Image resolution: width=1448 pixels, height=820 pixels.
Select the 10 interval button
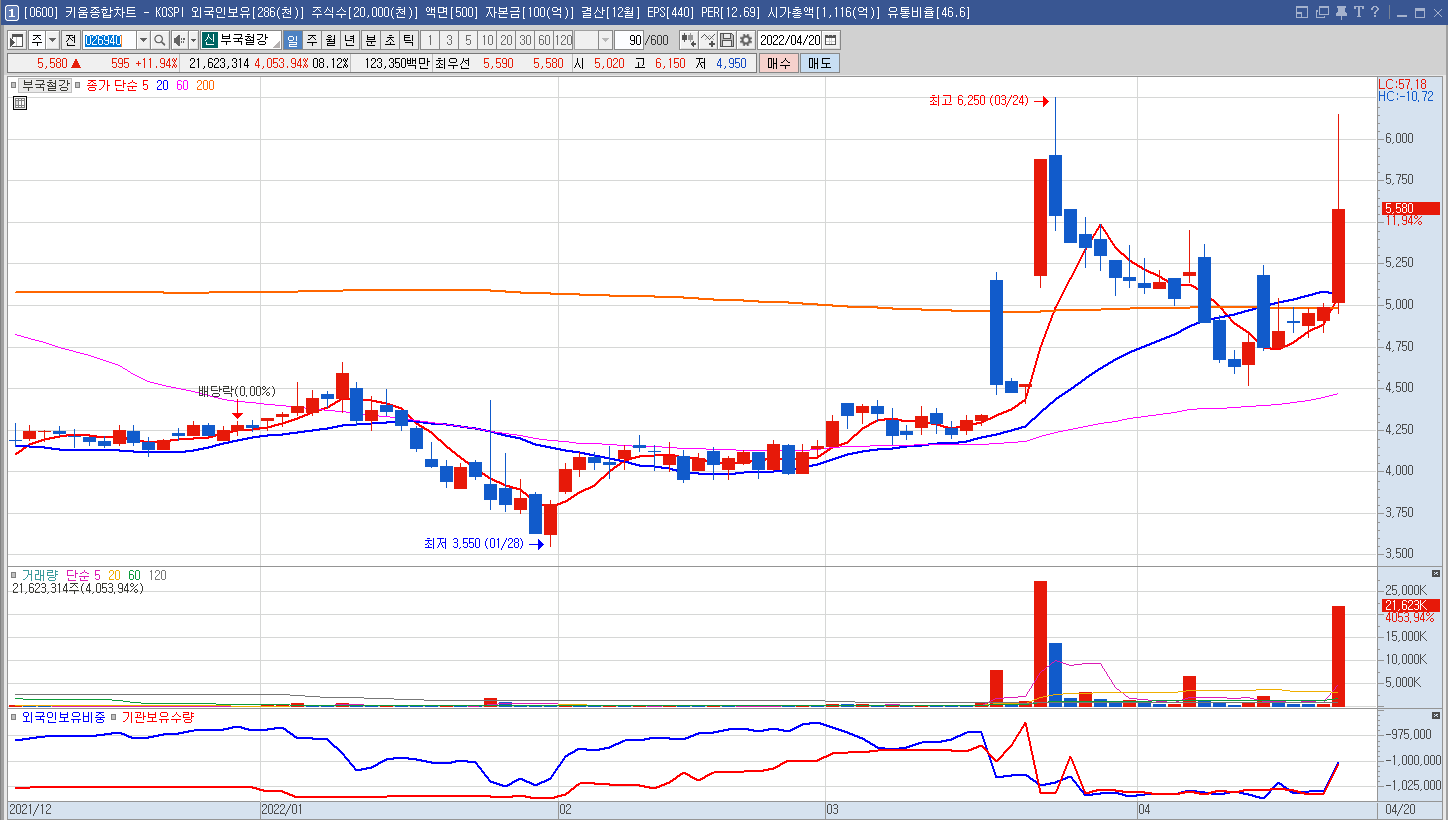487,40
